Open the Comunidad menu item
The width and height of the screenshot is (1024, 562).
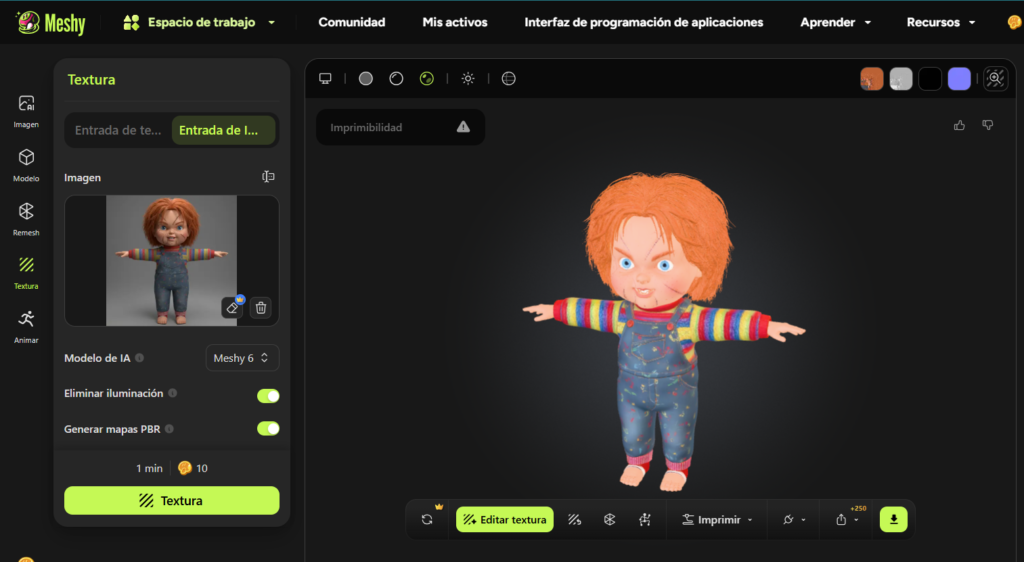point(351,22)
